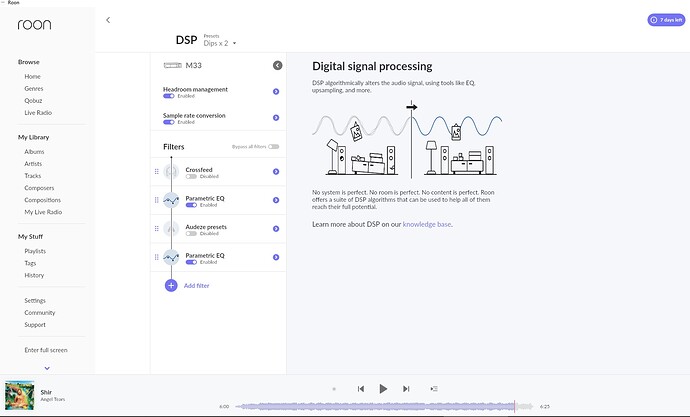Open Home in the sidebar

point(33,77)
